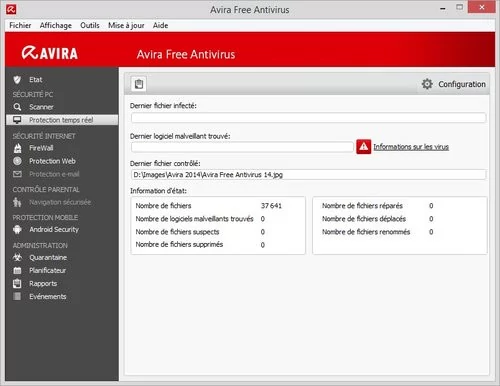Click the report clipboard toolbar button
The width and height of the screenshot is (500, 386).
pos(139,84)
